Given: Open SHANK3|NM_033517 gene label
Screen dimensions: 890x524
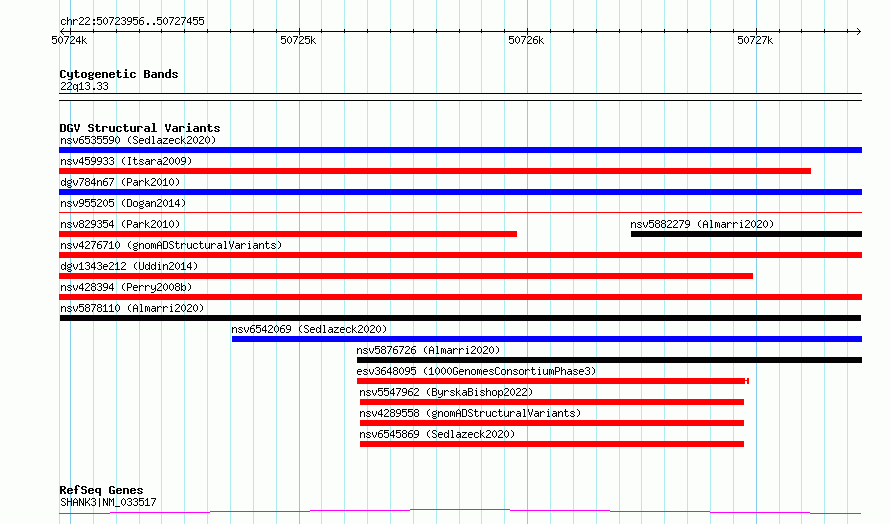Looking at the screenshot, I should 108,502.
